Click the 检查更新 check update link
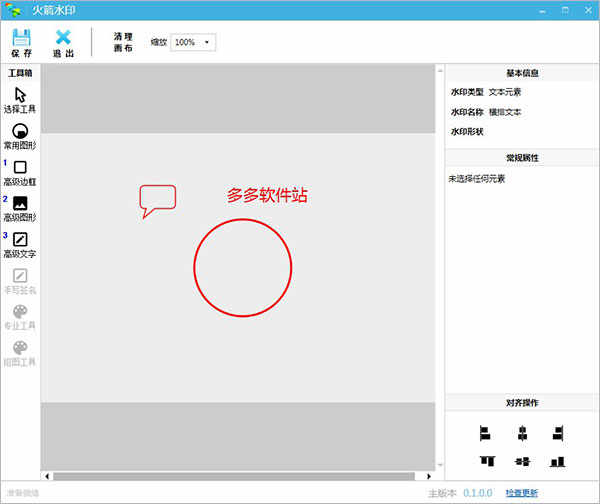Viewport: 600px width, 504px height. coord(522,493)
